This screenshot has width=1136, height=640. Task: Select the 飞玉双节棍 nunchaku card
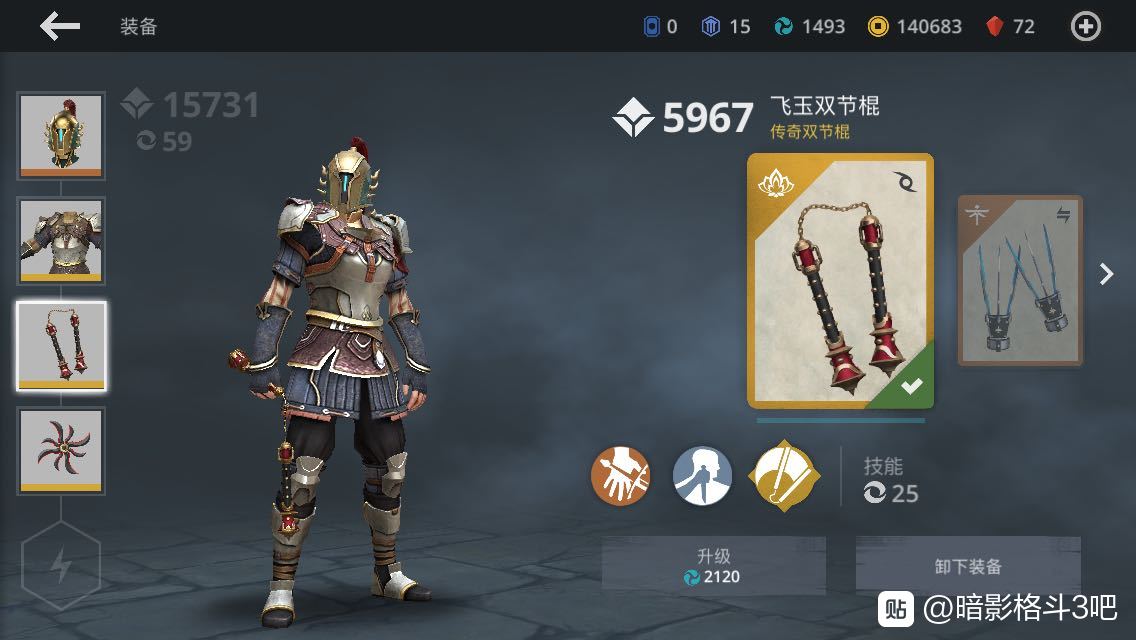[840, 281]
